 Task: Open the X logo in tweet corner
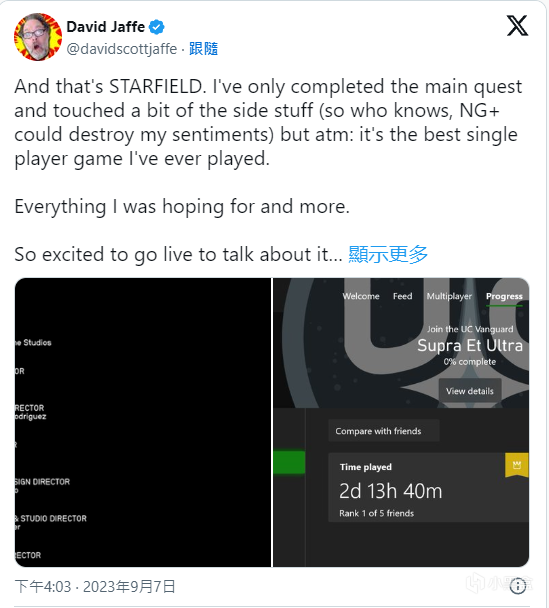pyautogui.click(x=518, y=26)
